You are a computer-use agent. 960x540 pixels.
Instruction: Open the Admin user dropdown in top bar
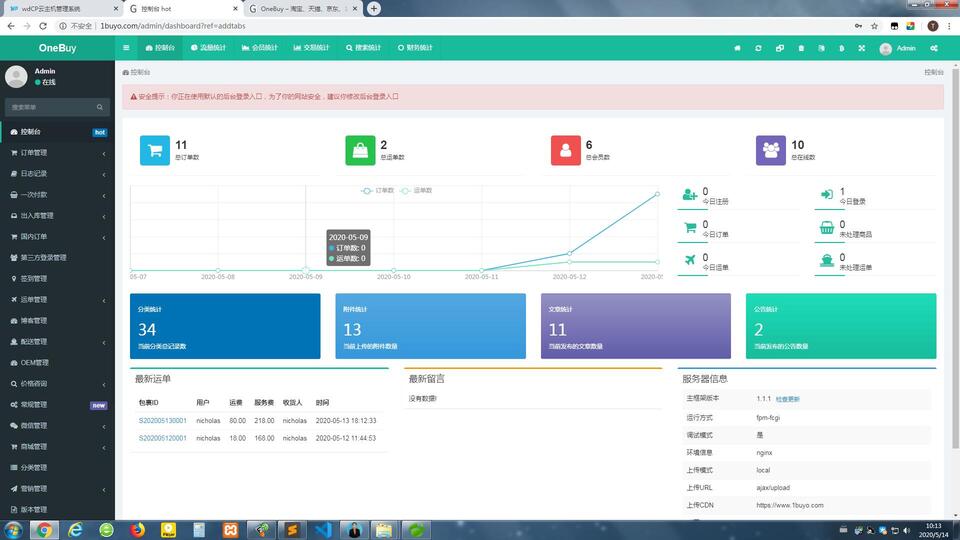pos(897,48)
